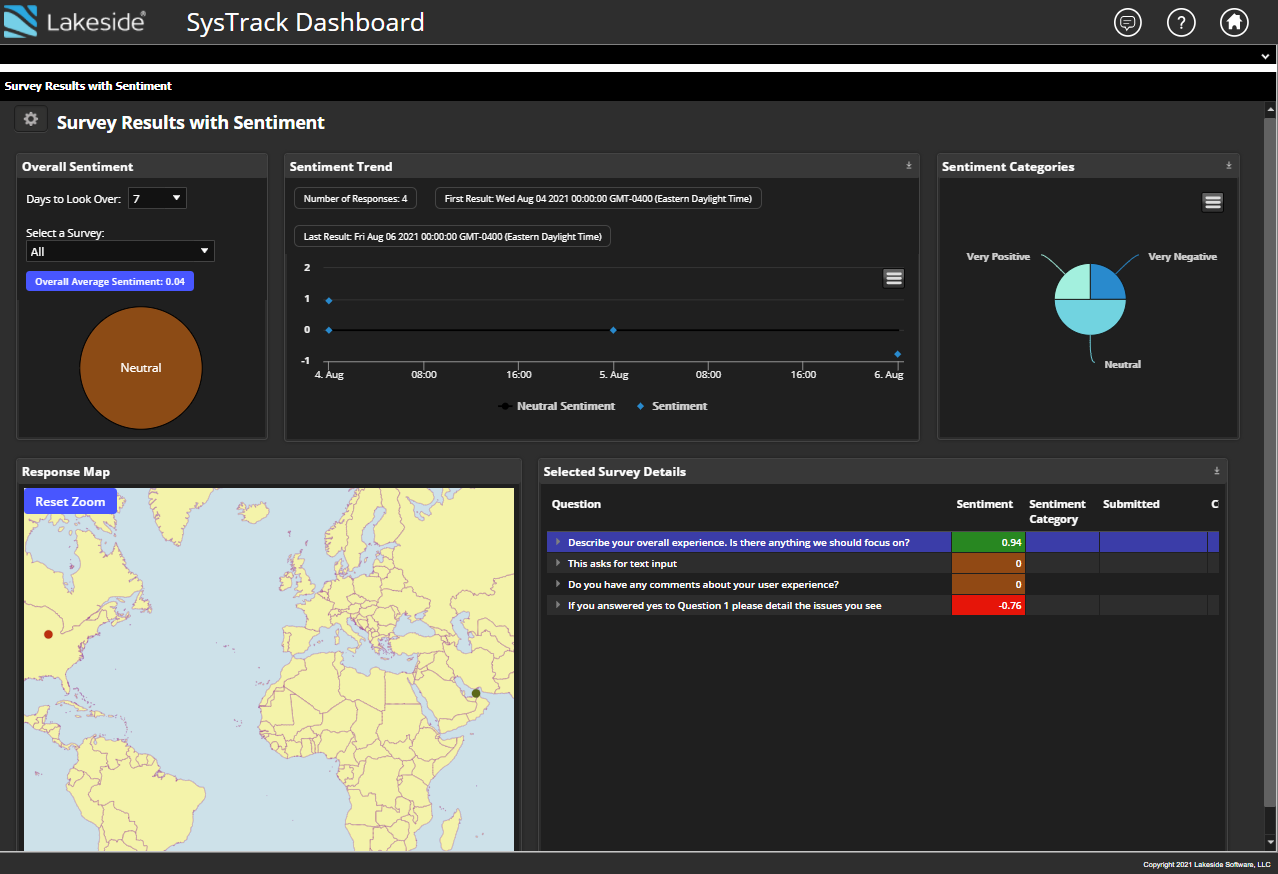Click the help question mark icon
This screenshot has width=1278, height=874.
pyautogui.click(x=1181, y=22)
